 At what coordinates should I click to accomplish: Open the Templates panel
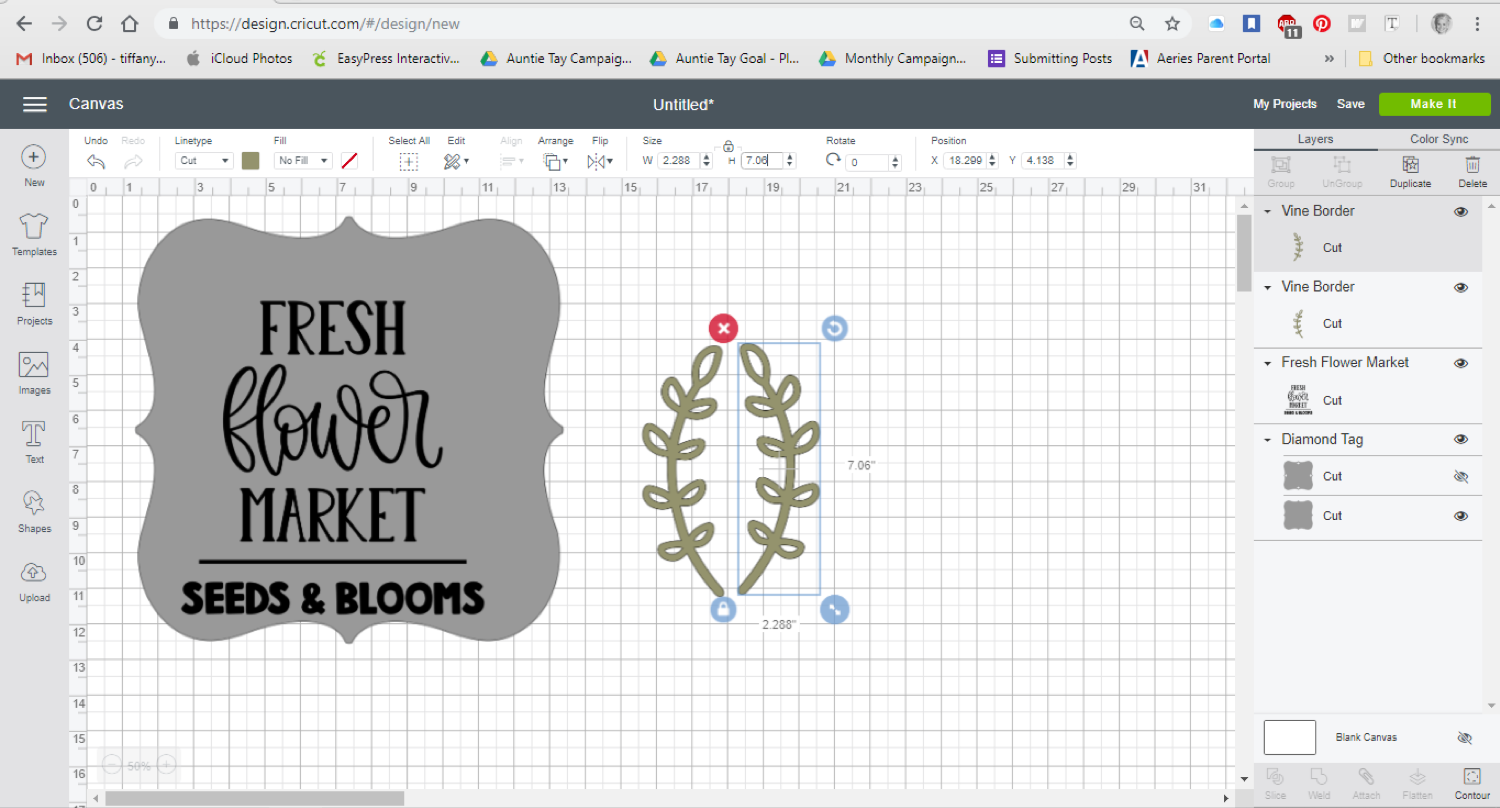(34, 234)
